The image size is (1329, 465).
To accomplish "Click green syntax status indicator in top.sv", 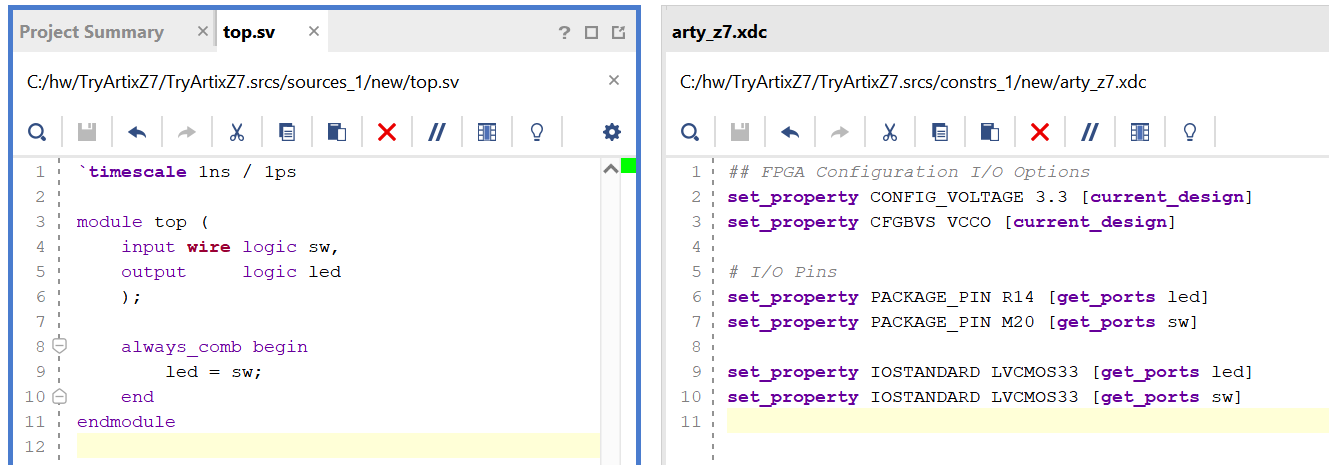I will [629, 165].
